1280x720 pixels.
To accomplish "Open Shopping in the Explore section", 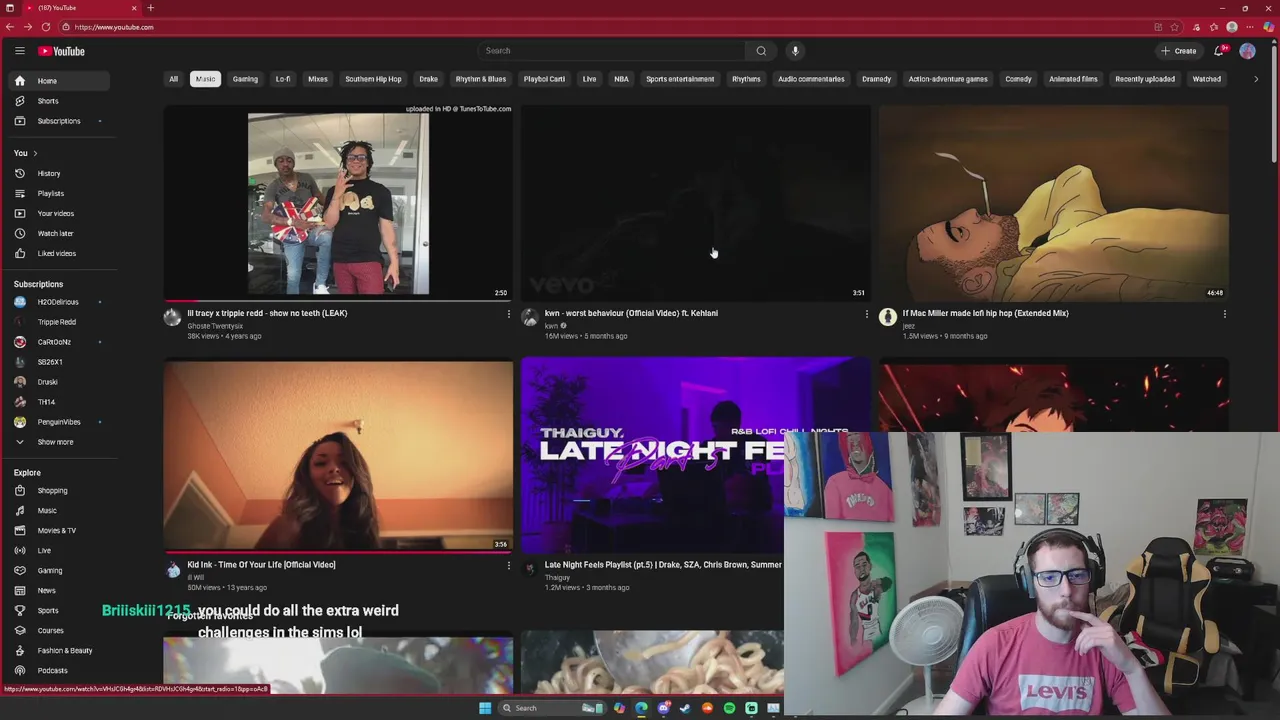I will (x=58, y=490).
